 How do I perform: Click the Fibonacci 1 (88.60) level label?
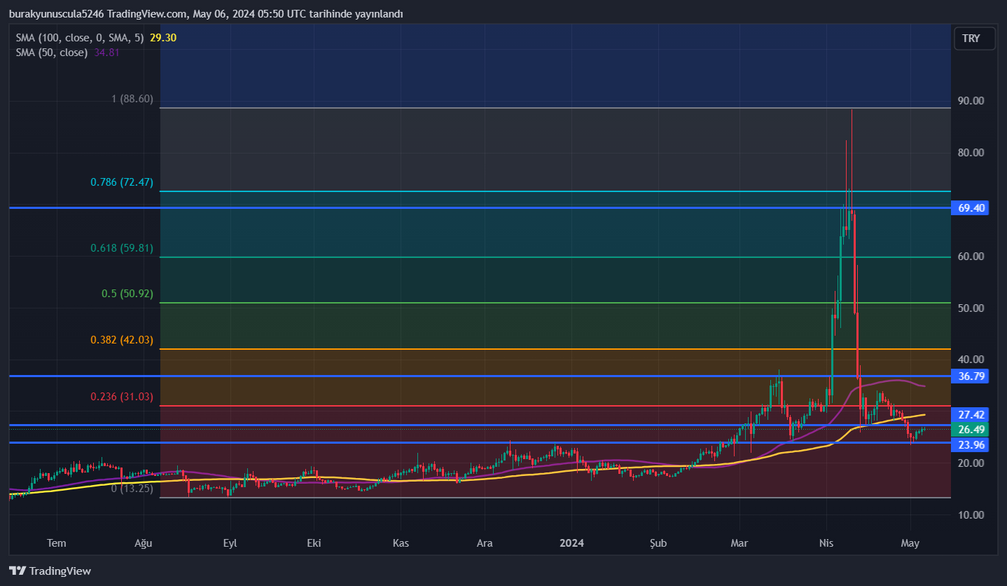(x=132, y=99)
